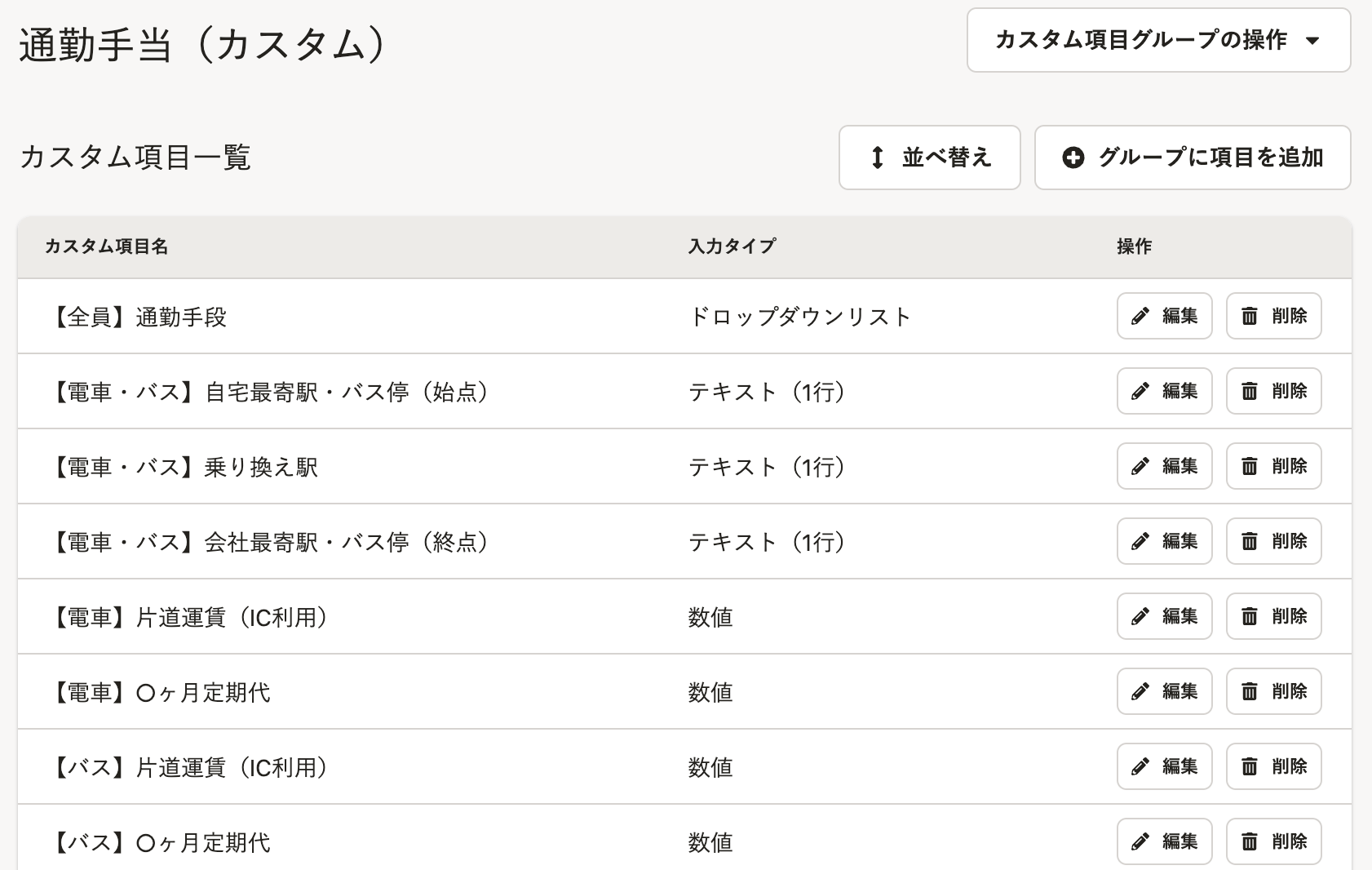Viewport: 1372px width, 870px height.
Task: Click the plus circle icon on add button
Action: tap(1073, 158)
